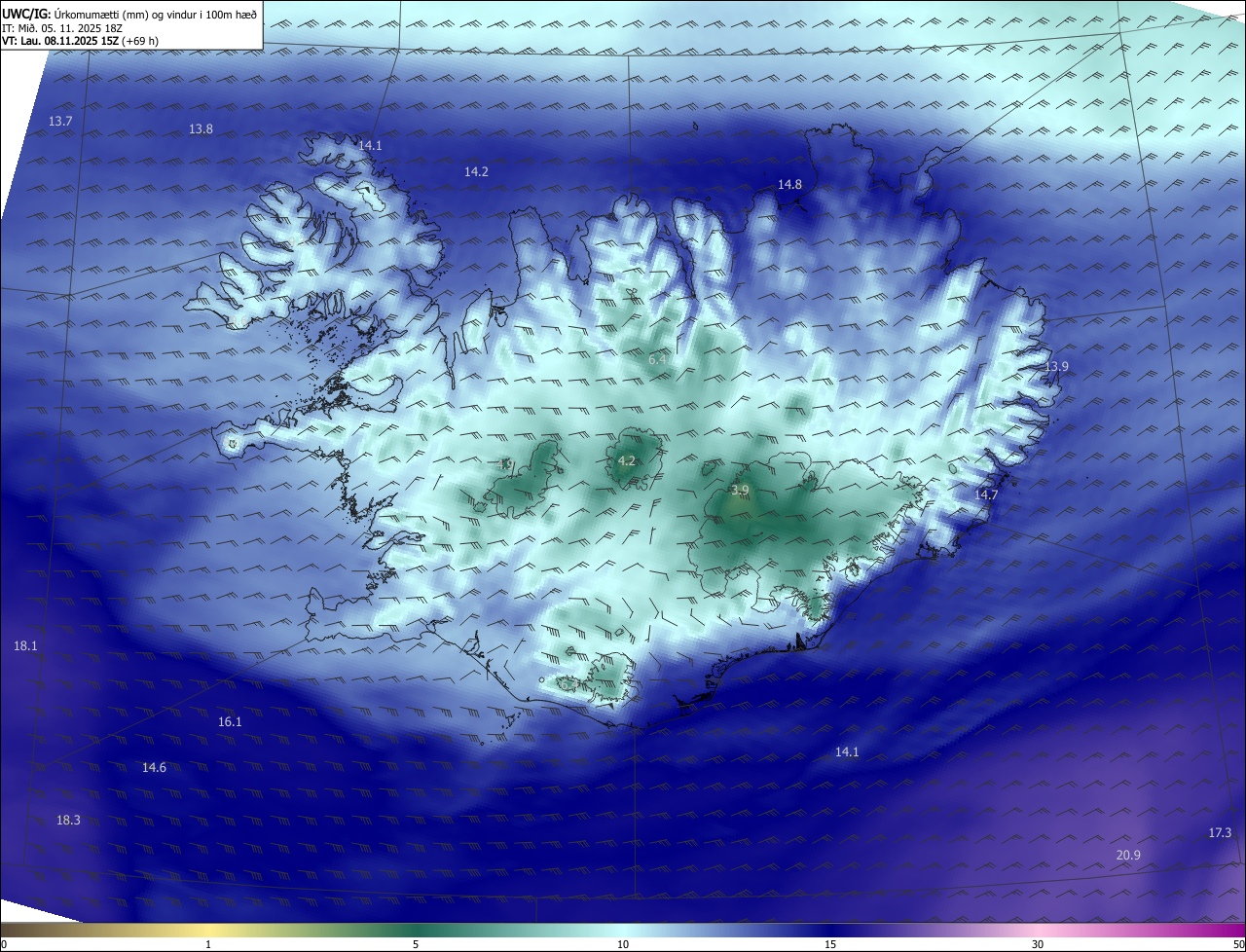Viewport: 1246px width, 952px height.
Task: Click the 13.7 value label
Action: pos(60,121)
